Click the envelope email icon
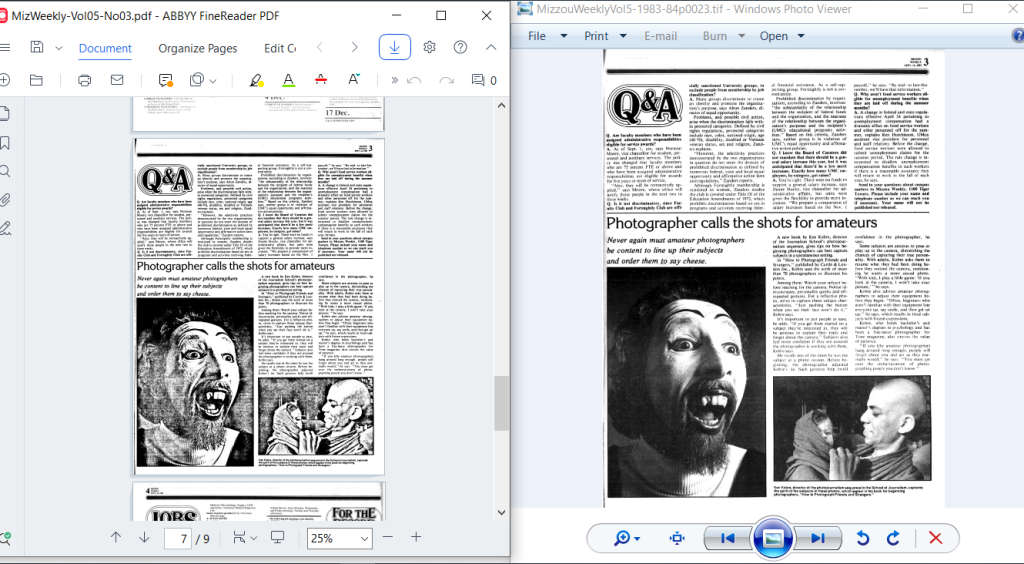Screen dimensions: 1024x564 click(117, 80)
